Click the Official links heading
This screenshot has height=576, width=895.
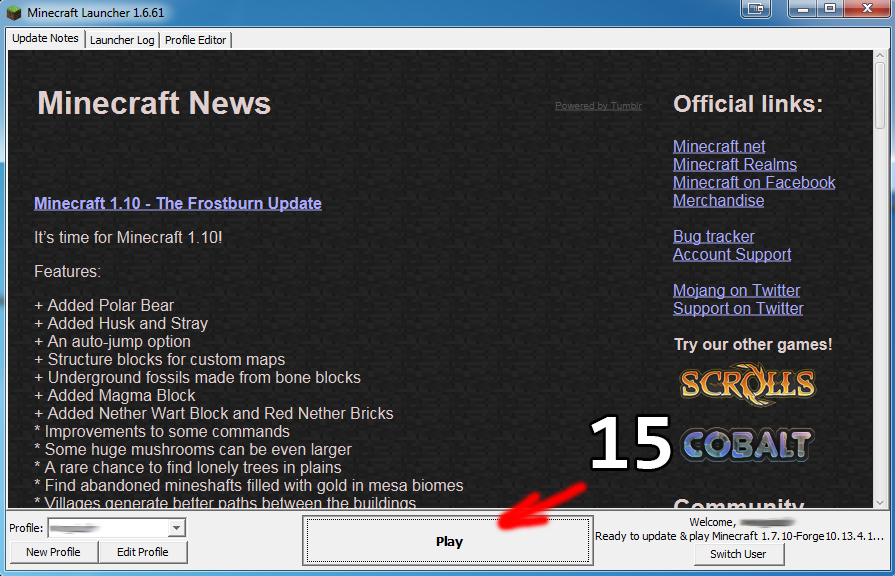[748, 104]
